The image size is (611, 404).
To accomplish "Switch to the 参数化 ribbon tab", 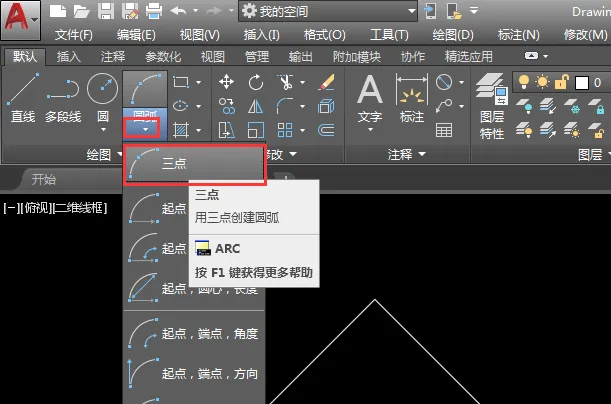I will [x=163, y=56].
